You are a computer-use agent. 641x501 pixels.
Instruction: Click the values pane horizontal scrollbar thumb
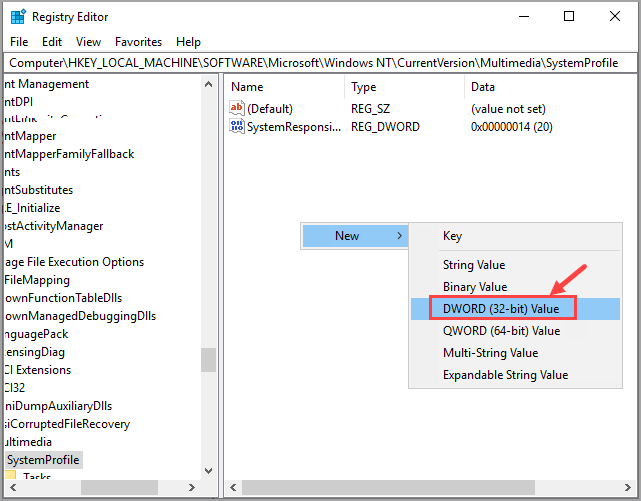click(x=388, y=488)
